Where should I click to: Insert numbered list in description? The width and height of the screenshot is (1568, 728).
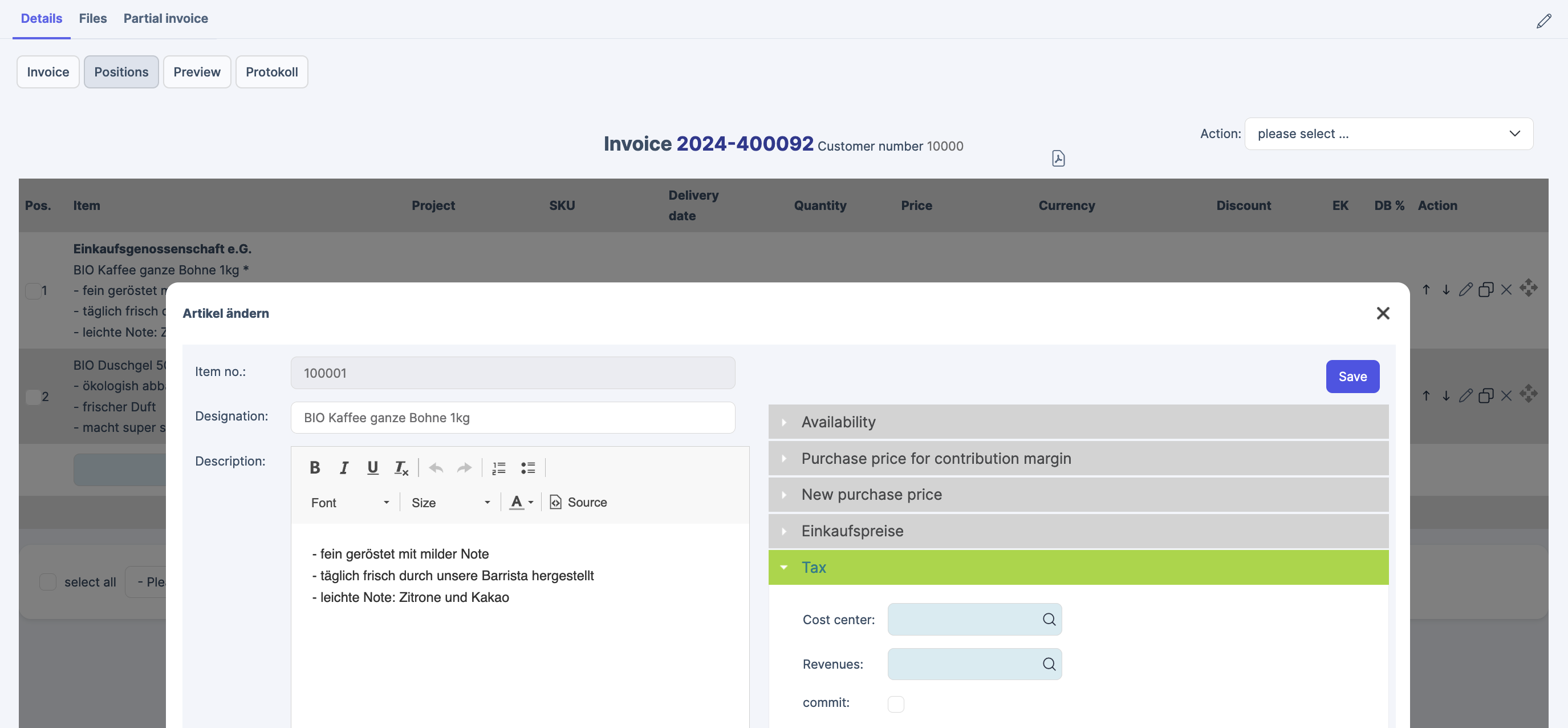498,467
